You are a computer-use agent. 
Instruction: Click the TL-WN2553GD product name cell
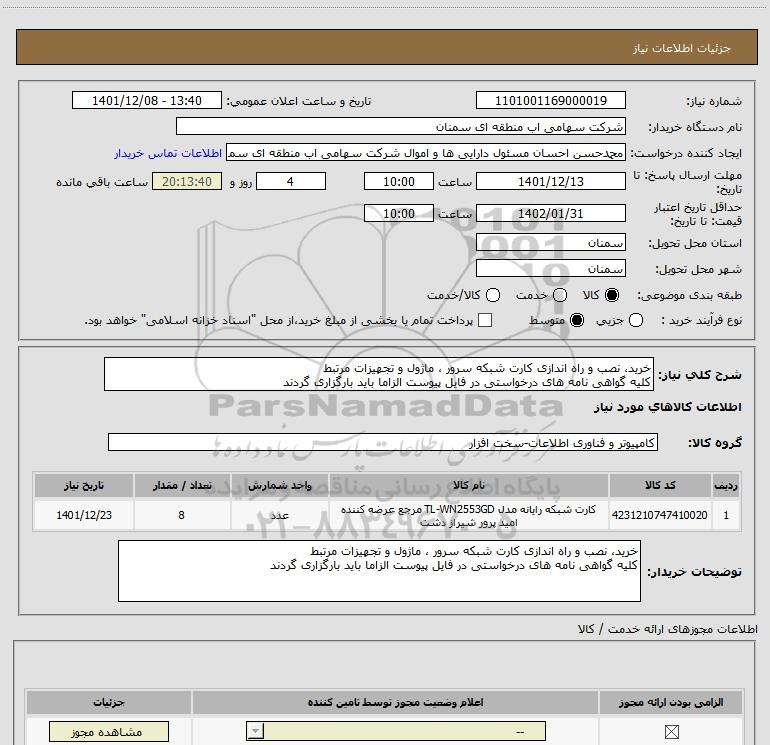[x=468, y=515]
